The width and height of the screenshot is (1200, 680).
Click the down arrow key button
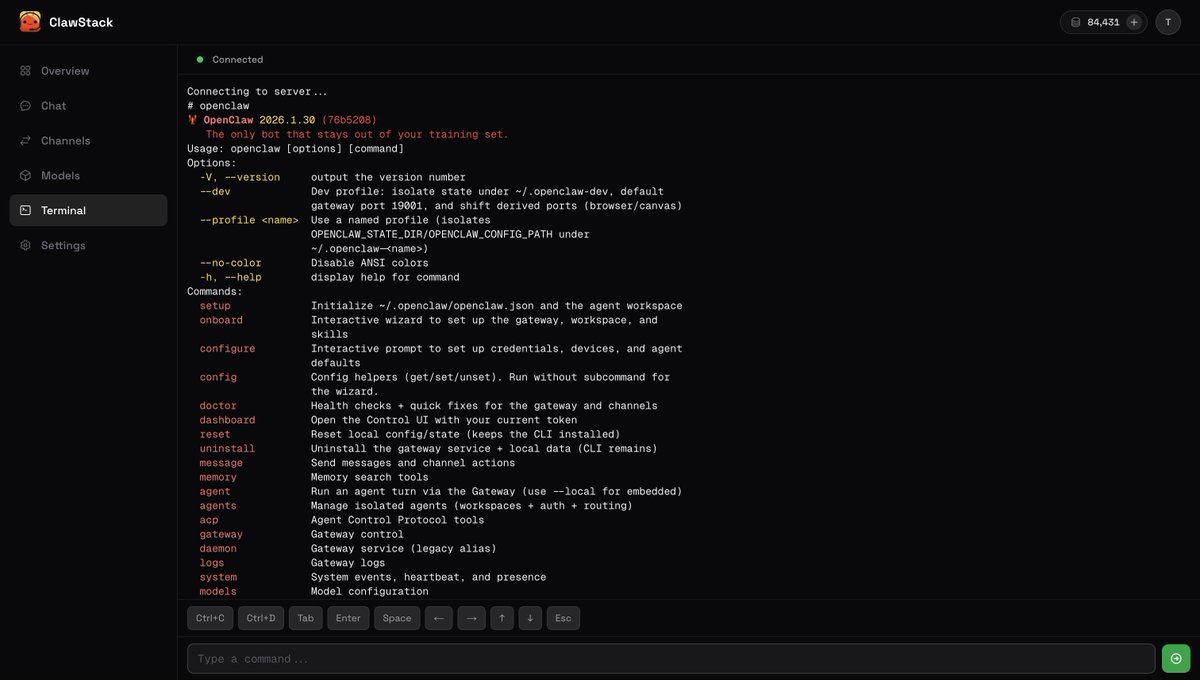pyautogui.click(x=530, y=618)
